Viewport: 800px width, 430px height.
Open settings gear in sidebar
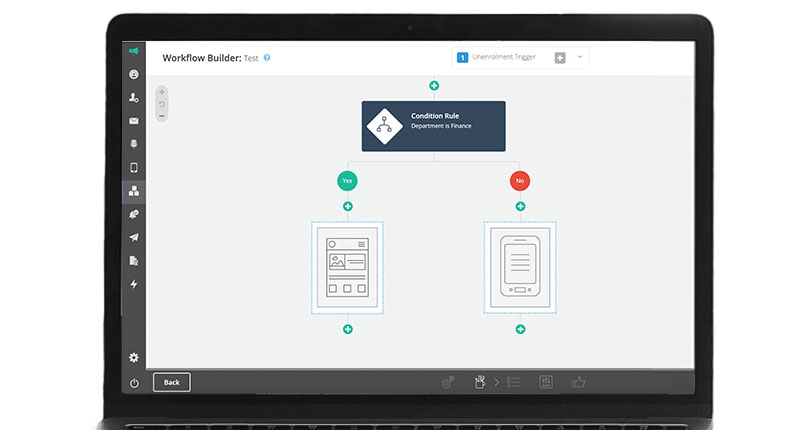(134, 358)
